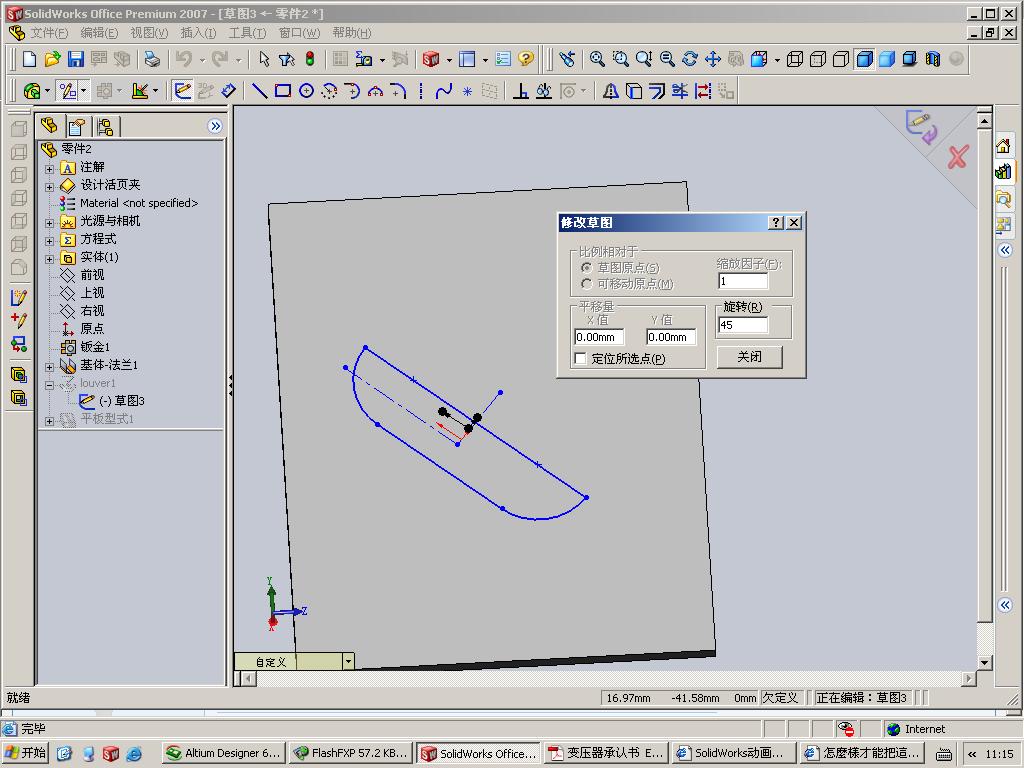Click the Undo icon
The height and width of the screenshot is (768, 1024).
click(184, 59)
